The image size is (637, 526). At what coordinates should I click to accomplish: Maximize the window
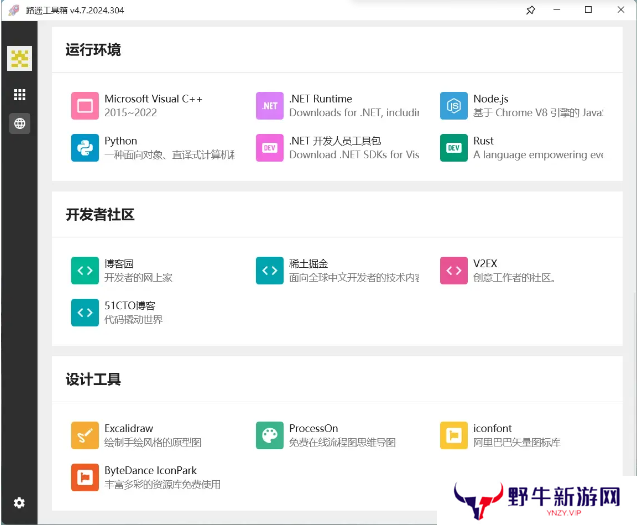(588, 10)
